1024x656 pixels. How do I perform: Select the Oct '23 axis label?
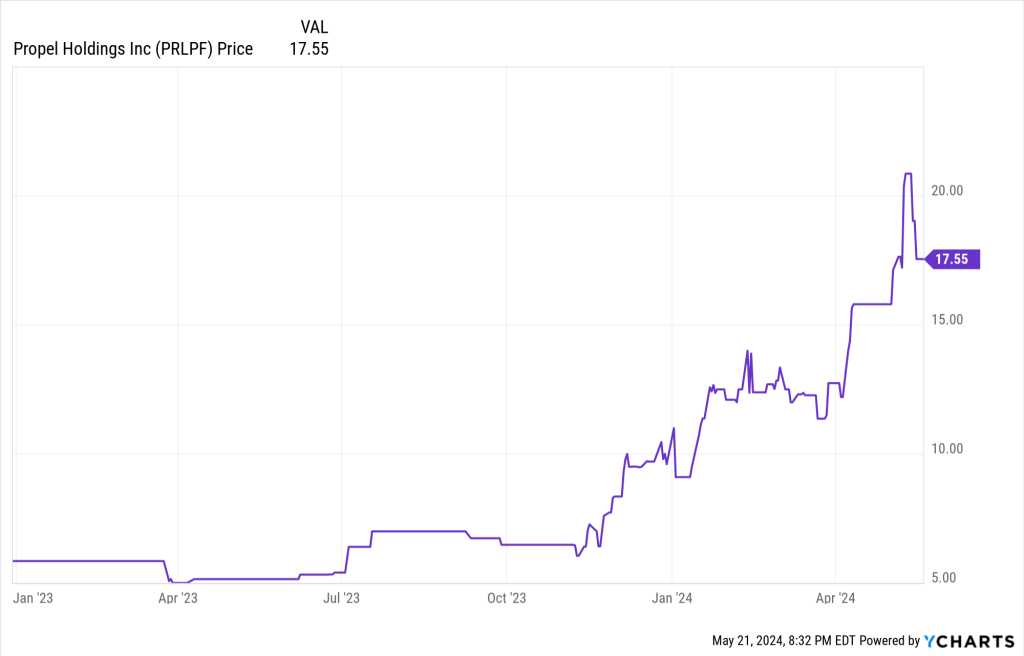(x=506, y=598)
